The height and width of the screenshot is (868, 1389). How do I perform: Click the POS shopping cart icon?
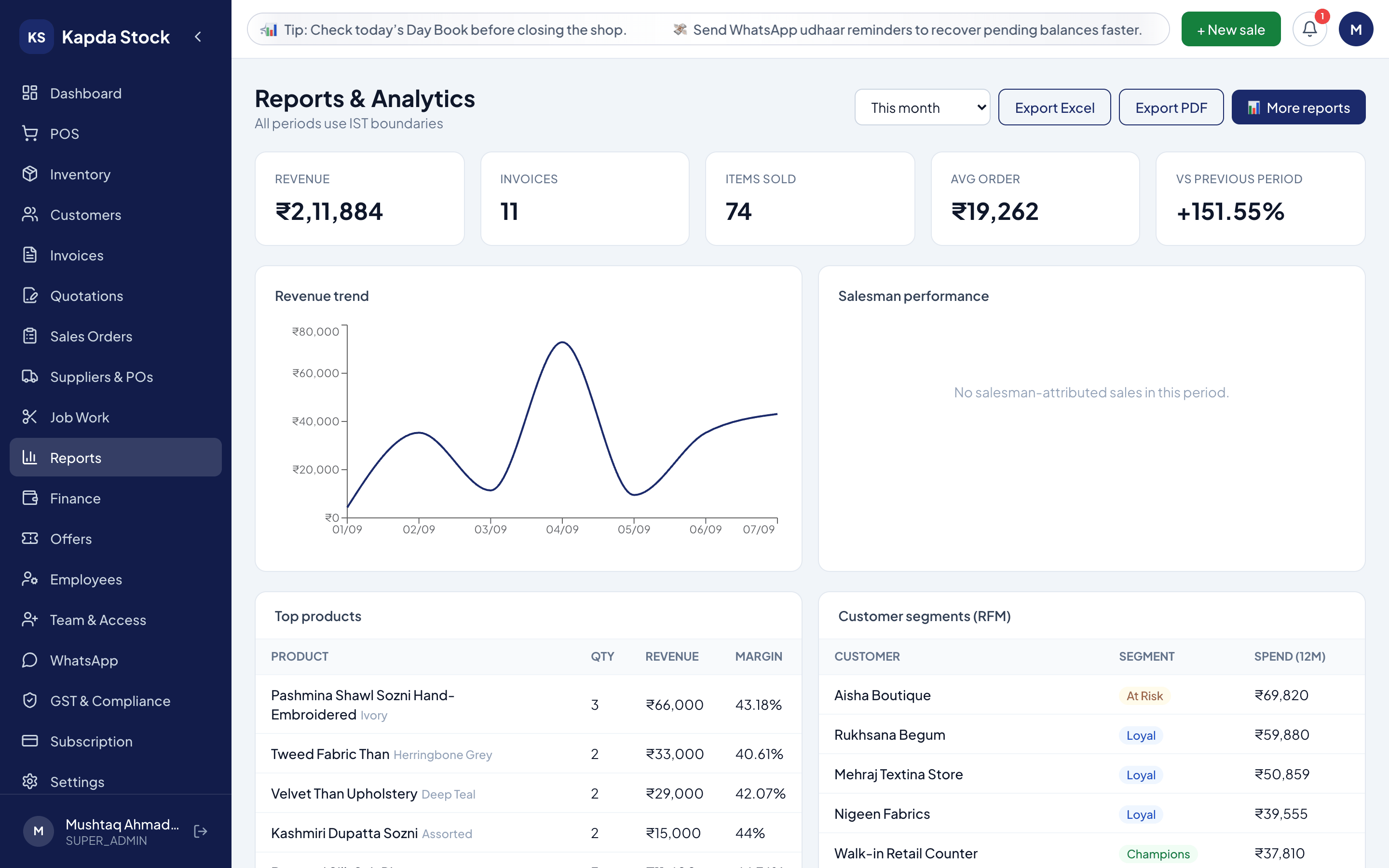tap(30, 133)
